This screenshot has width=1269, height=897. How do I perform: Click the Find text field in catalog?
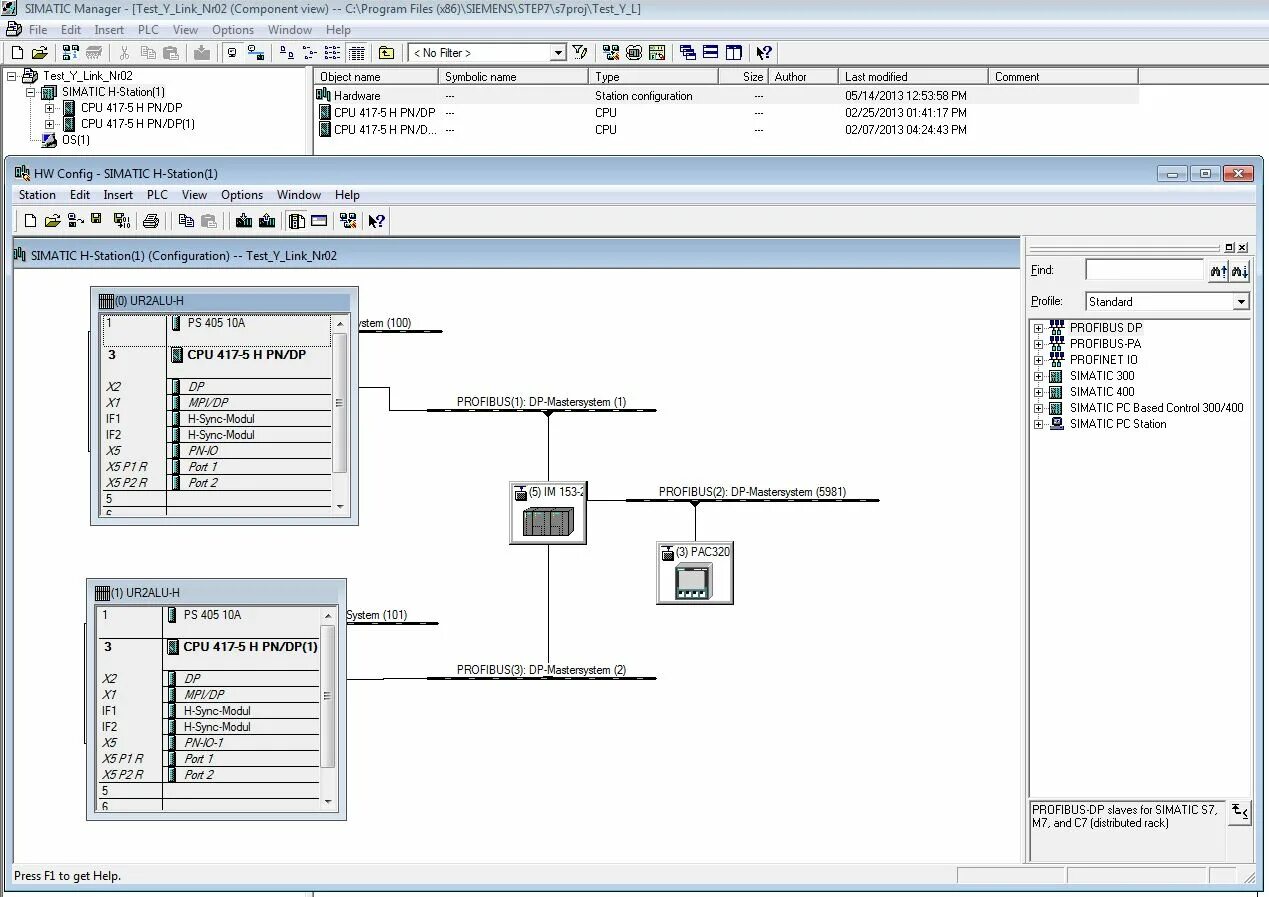click(x=1144, y=270)
